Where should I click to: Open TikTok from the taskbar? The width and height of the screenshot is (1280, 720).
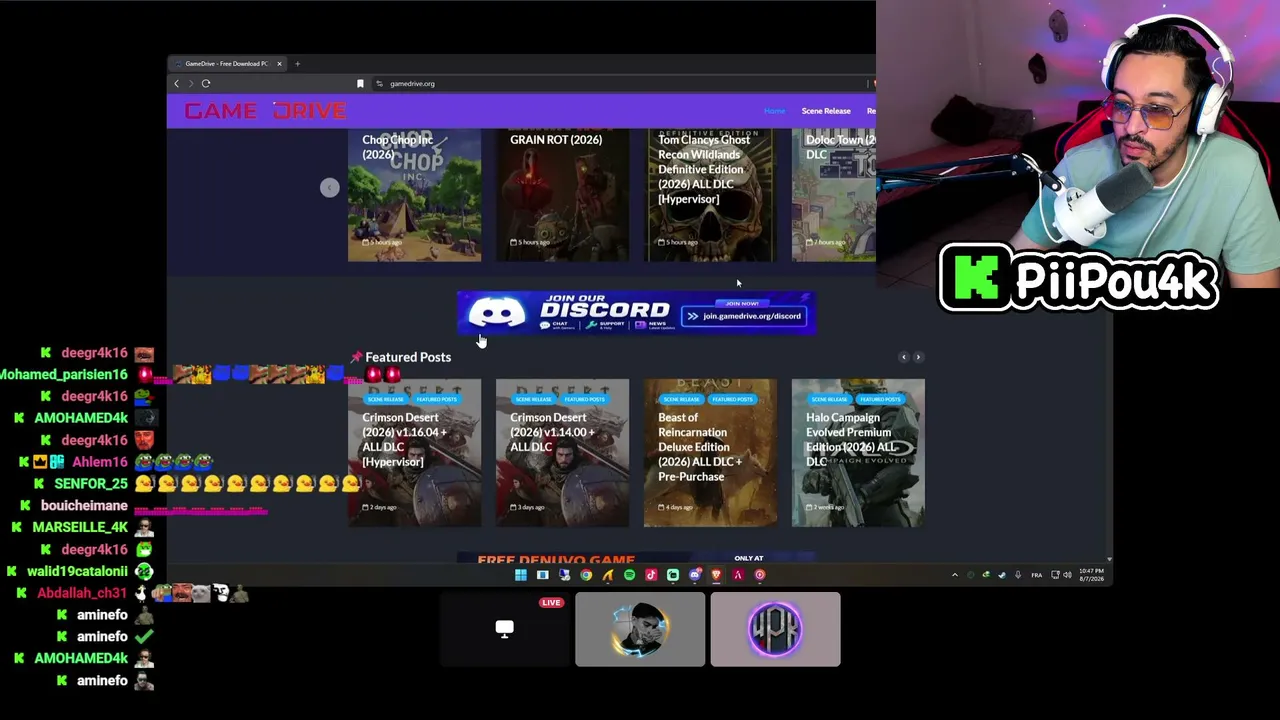(x=651, y=575)
